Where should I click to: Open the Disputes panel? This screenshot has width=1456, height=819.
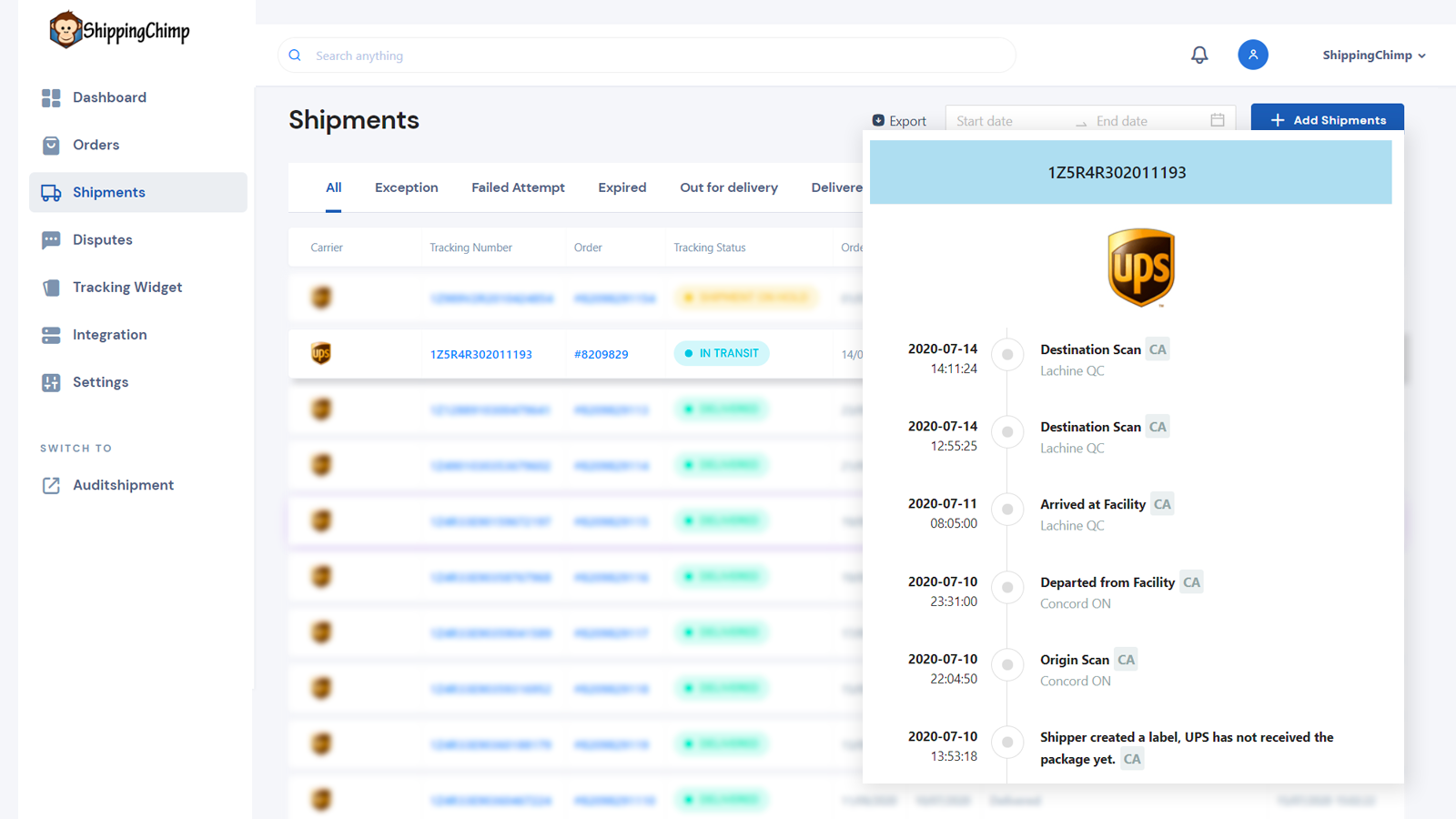point(101,239)
